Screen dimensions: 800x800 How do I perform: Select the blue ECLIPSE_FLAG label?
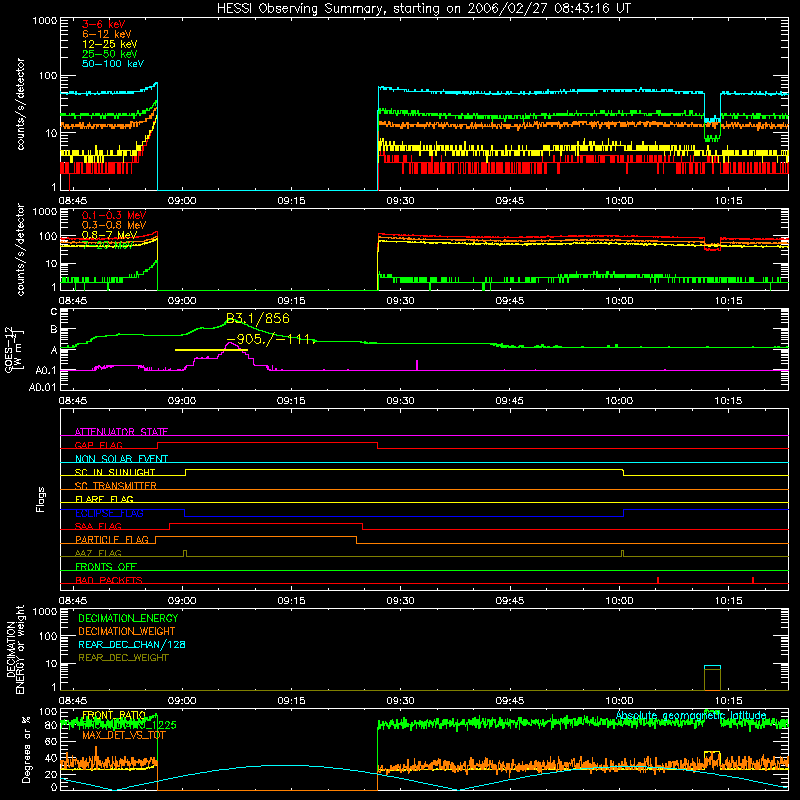(109, 513)
